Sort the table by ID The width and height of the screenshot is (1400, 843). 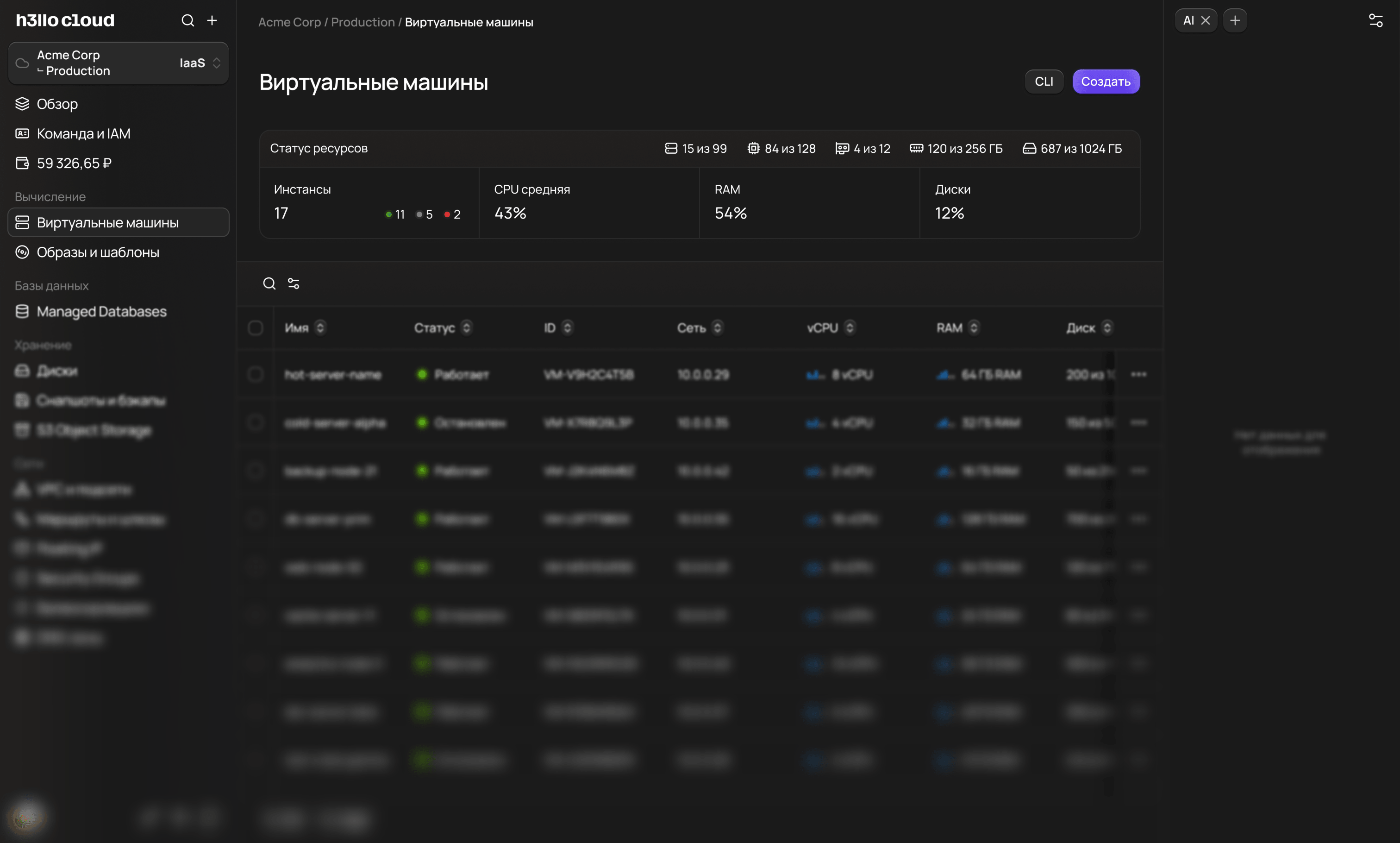567,328
